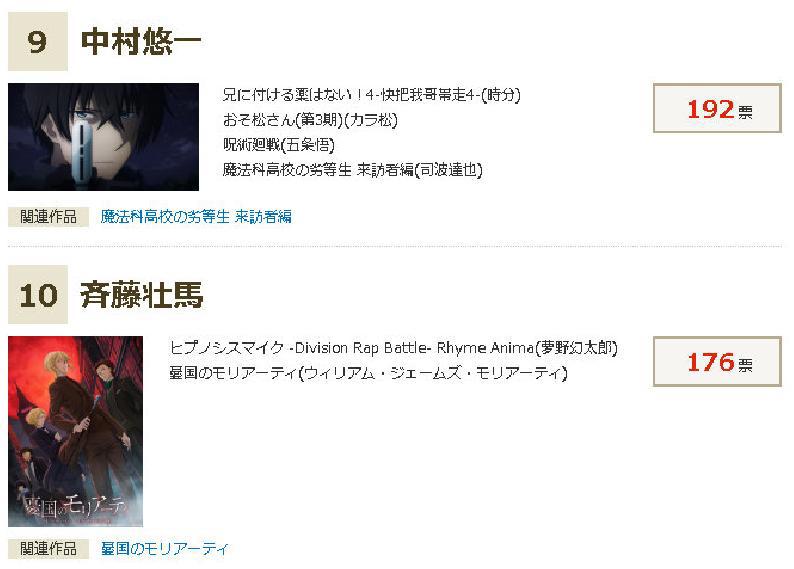
Task: Click the red 176 number
Action: 710,362
